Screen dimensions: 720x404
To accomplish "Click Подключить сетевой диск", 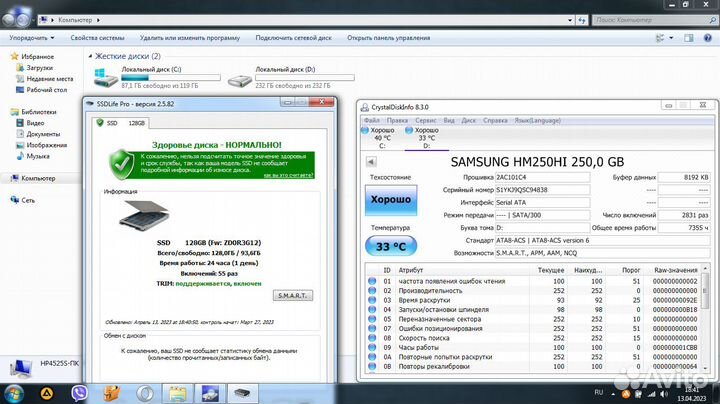I will pos(293,38).
